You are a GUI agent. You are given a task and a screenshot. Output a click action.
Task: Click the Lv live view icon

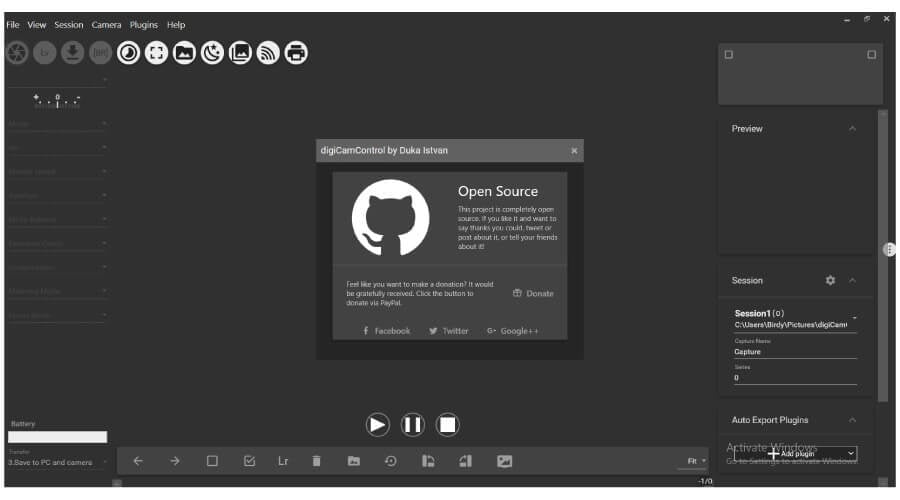tap(45, 53)
